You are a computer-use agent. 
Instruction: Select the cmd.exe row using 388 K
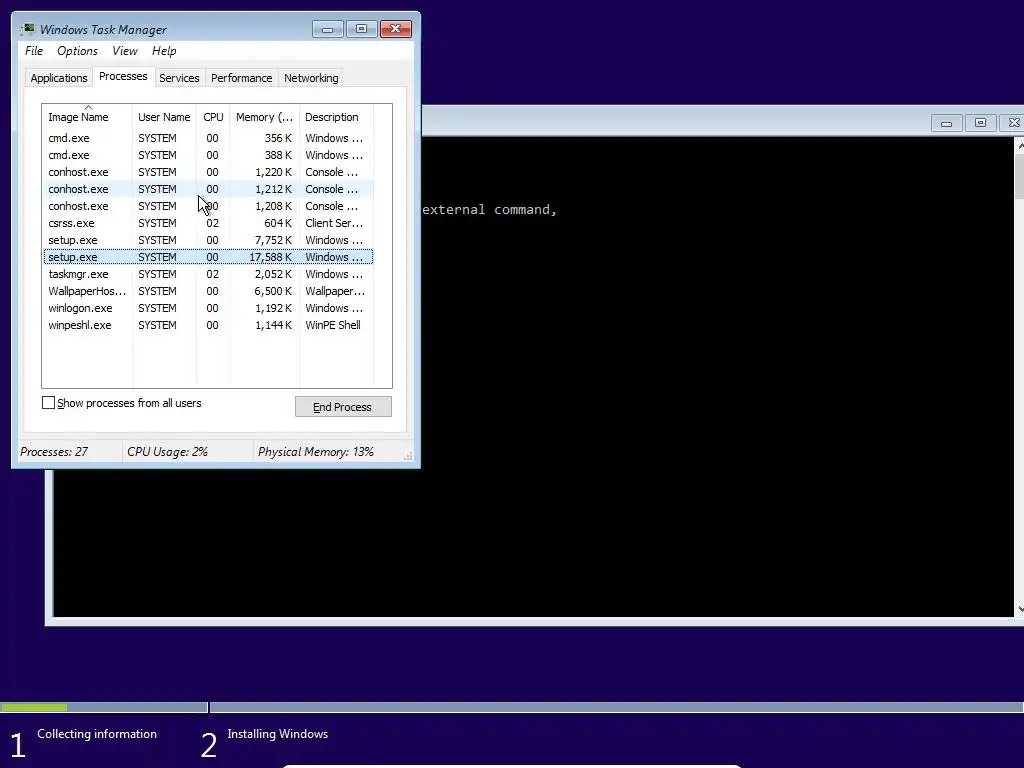coord(208,155)
